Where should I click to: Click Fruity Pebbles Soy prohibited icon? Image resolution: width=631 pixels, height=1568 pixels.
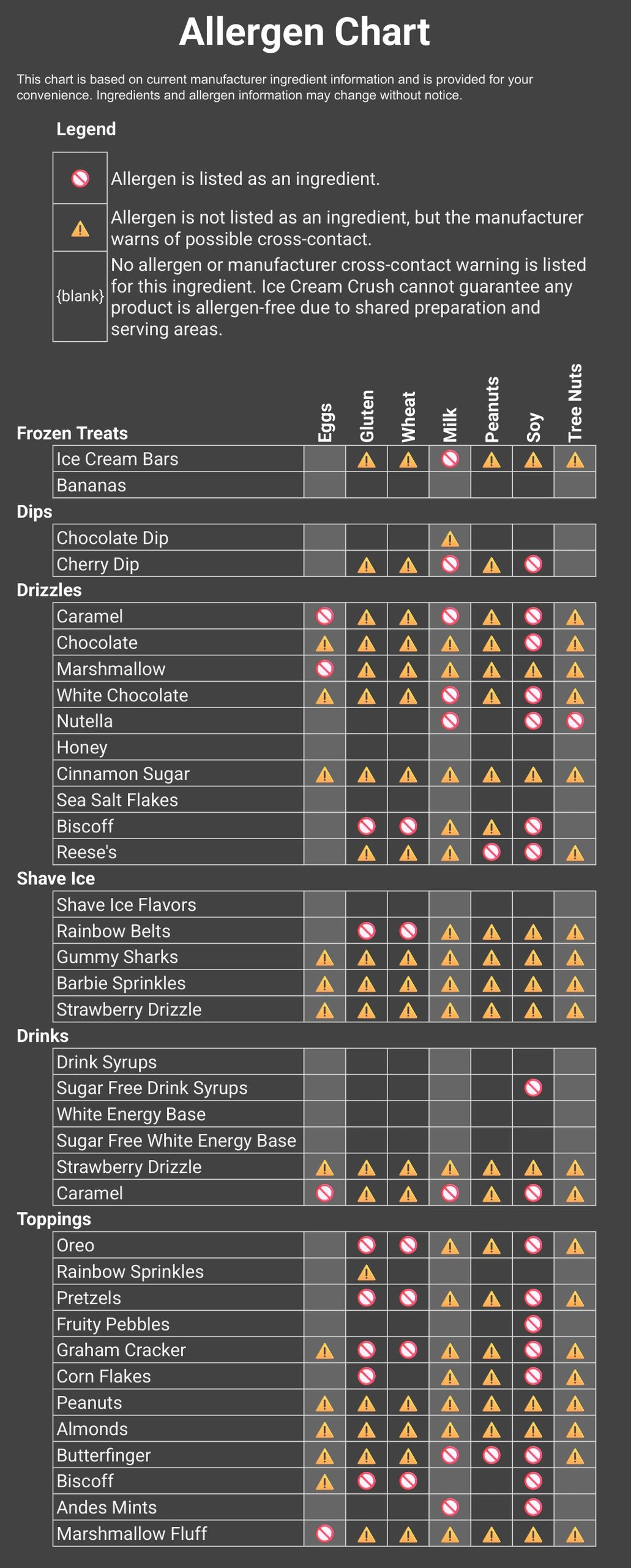pyautogui.click(x=533, y=1324)
